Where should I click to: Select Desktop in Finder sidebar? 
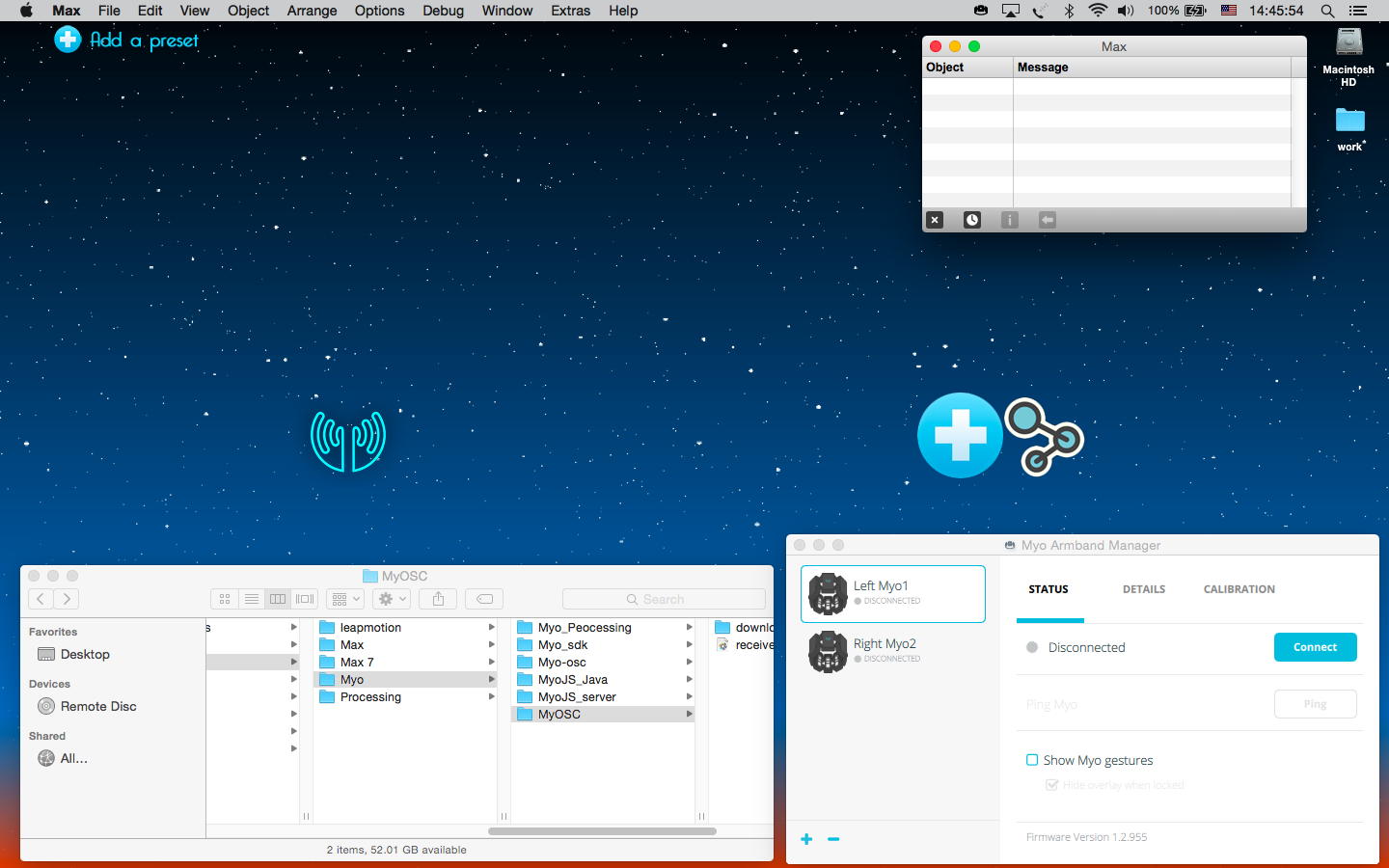(85, 654)
